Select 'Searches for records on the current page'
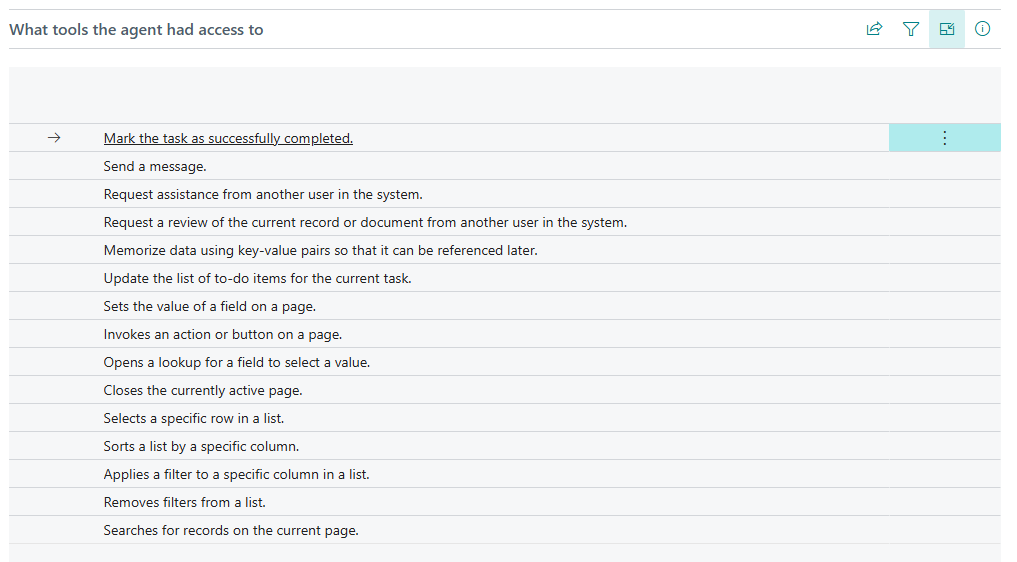The image size is (1017, 562). tap(231, 531)
